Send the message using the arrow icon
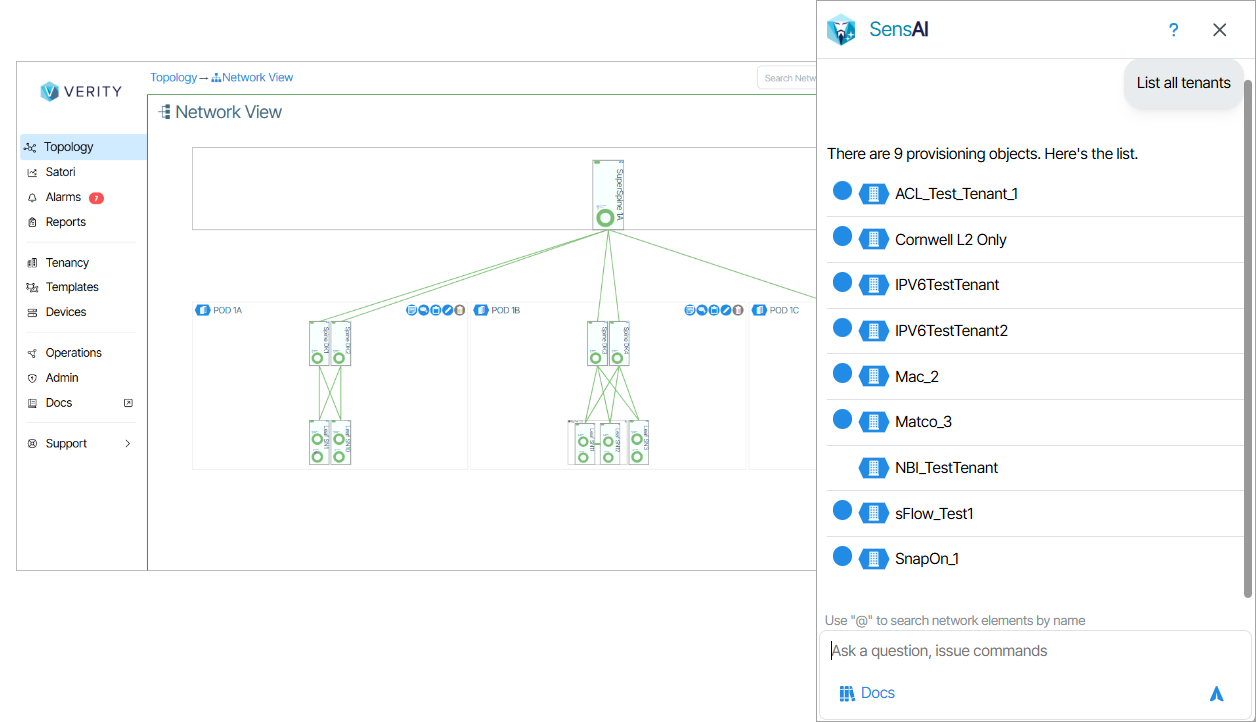Image resolution: width=1256 pixels, height=722 pixels. tap(1216, 693)
